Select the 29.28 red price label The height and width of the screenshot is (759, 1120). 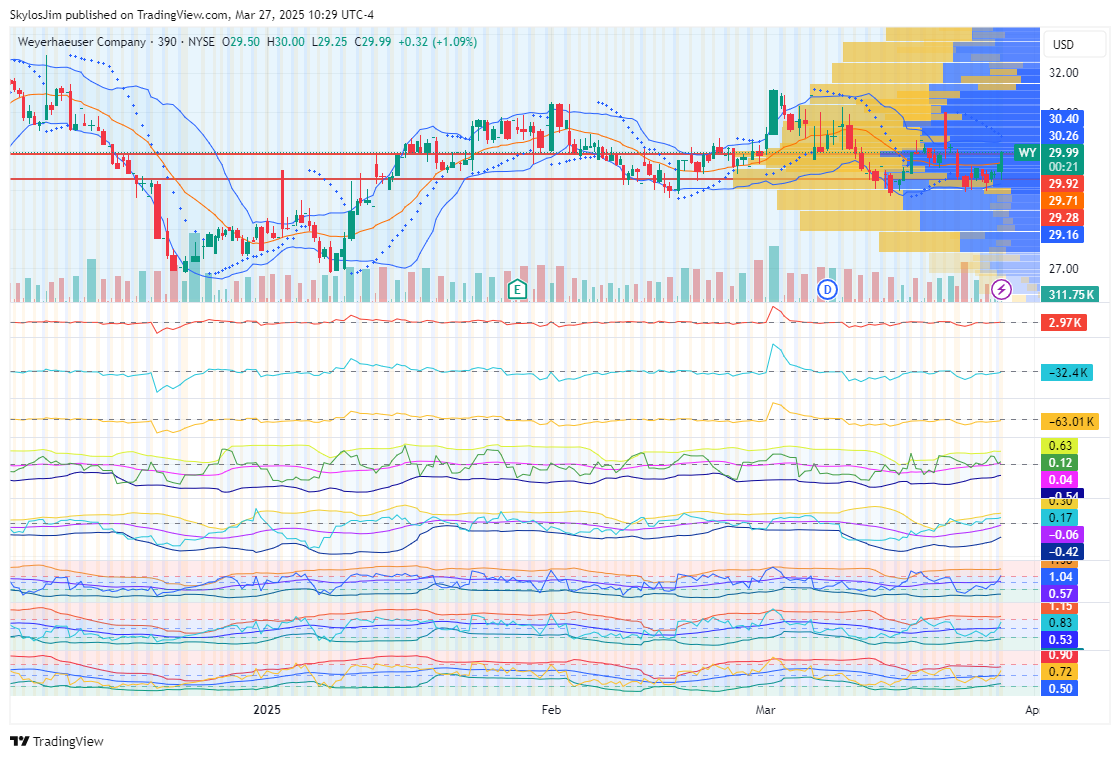(1063, 218)
